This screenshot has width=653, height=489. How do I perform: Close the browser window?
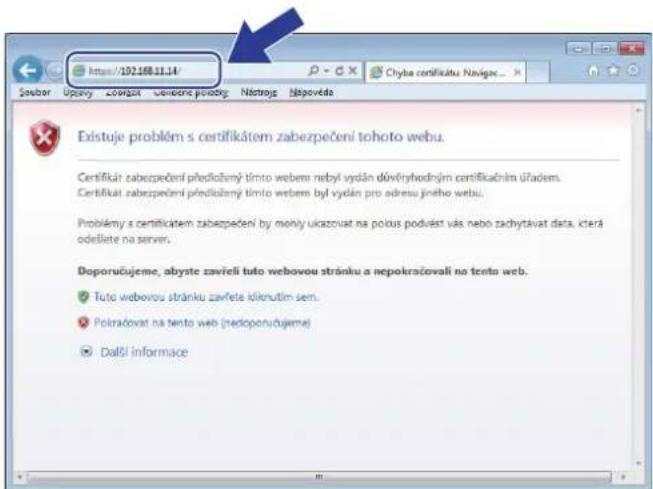(631, 48)
